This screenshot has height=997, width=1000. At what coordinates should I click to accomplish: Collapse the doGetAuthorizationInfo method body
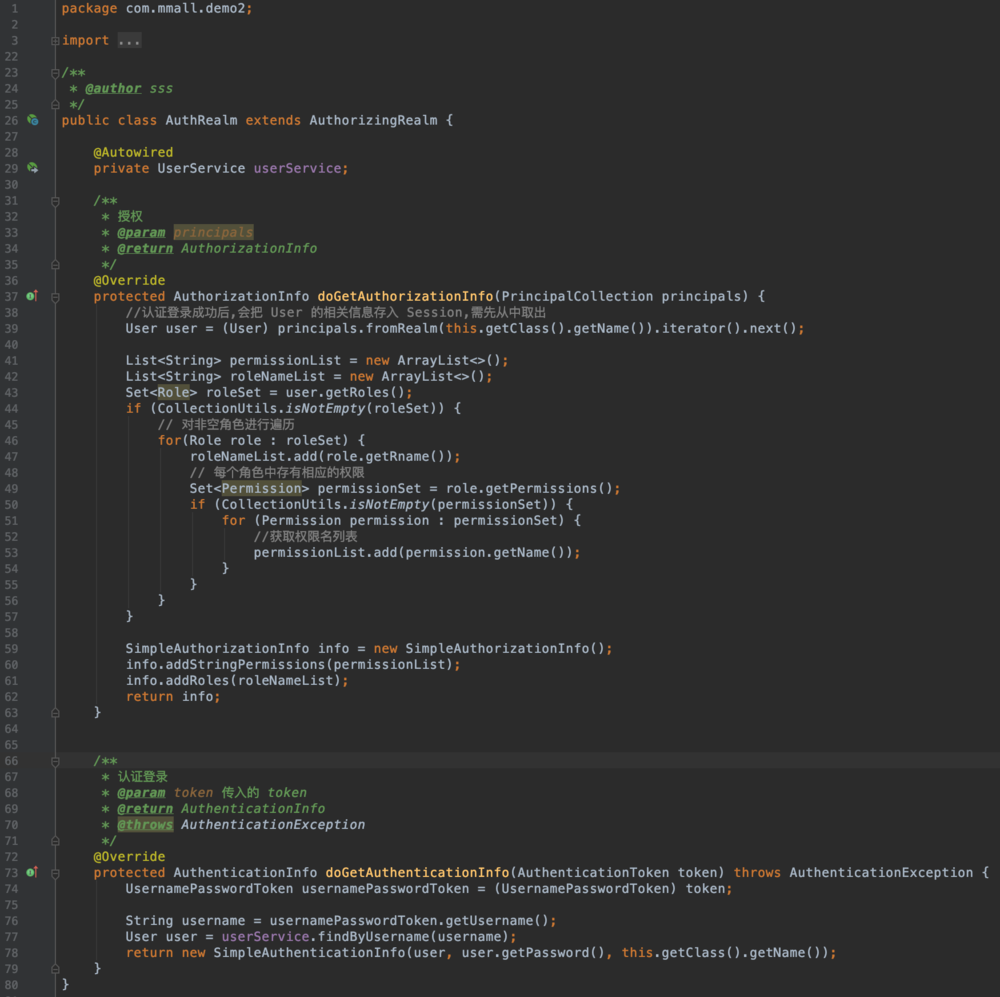pos(55,297)
